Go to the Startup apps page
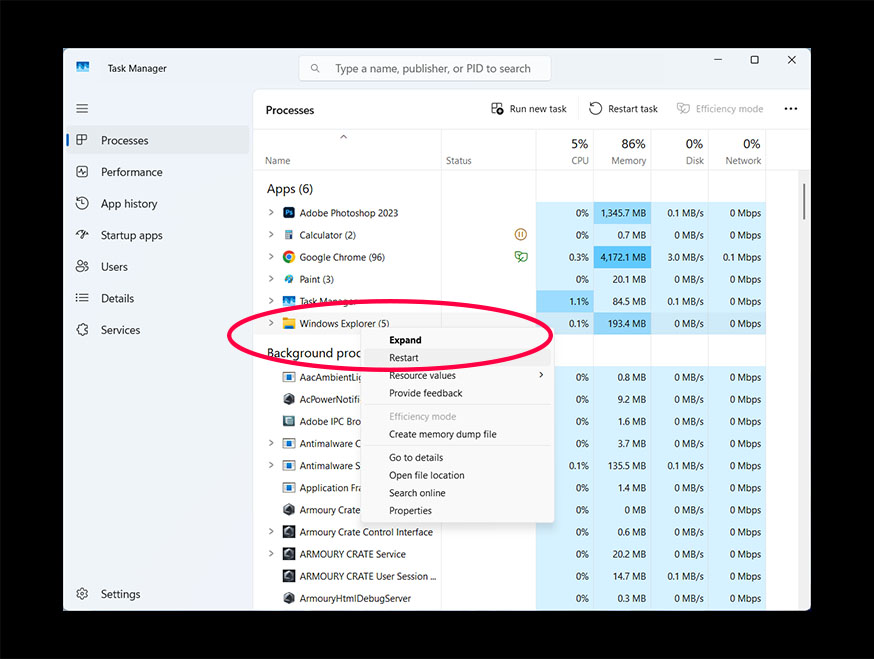 pos(158,235)
